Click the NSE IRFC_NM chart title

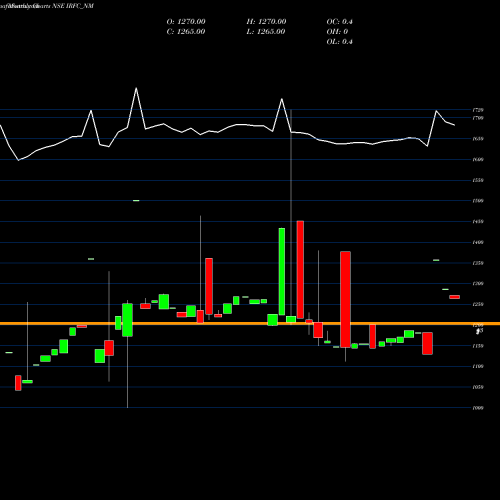point(73,6)
